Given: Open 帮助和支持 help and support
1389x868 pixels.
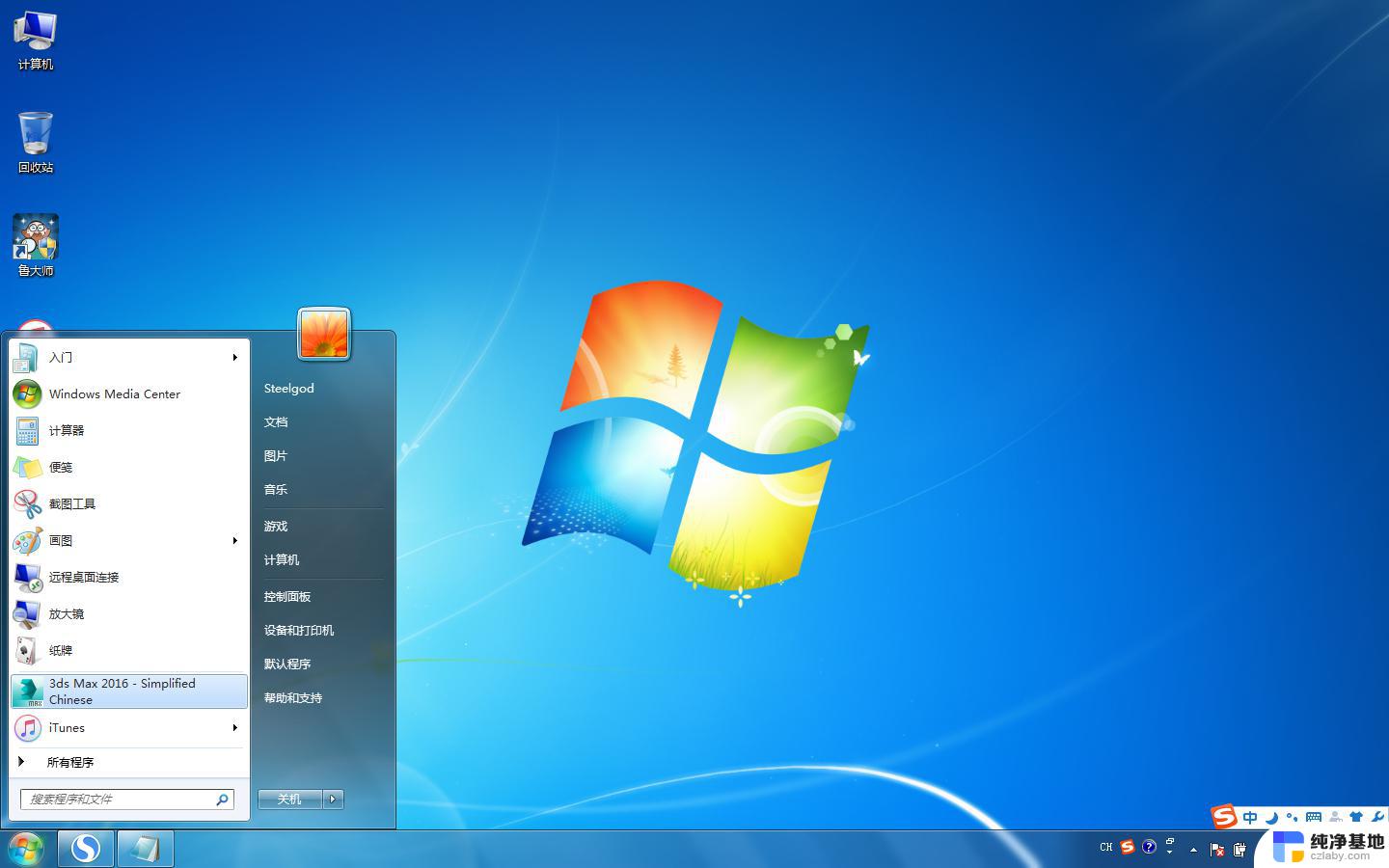Looking at the screenshot, I should pyautogui.click(x=323, y=697).
